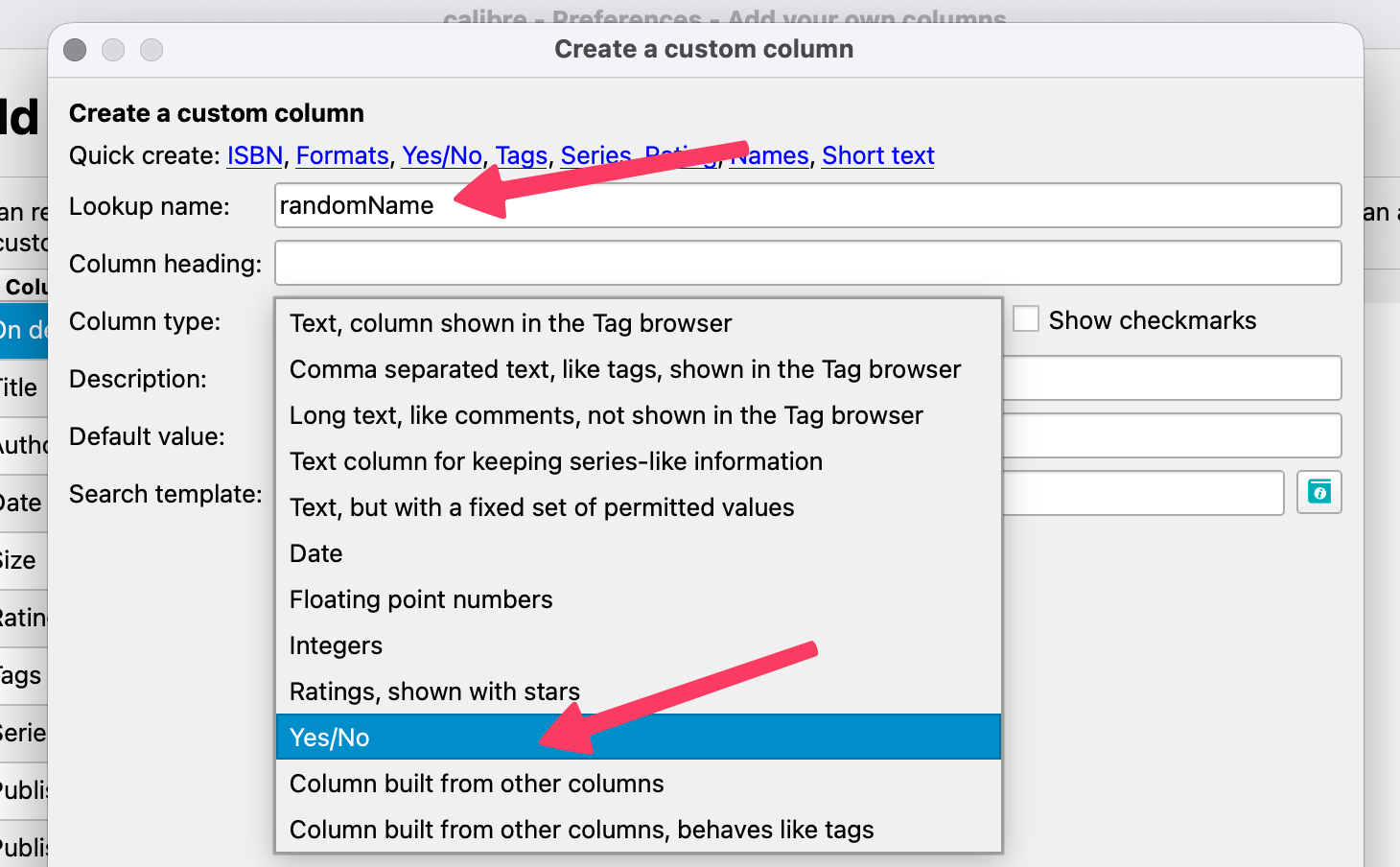Choose Text with fixed permitted values
1400x867 pixels.
637,507
